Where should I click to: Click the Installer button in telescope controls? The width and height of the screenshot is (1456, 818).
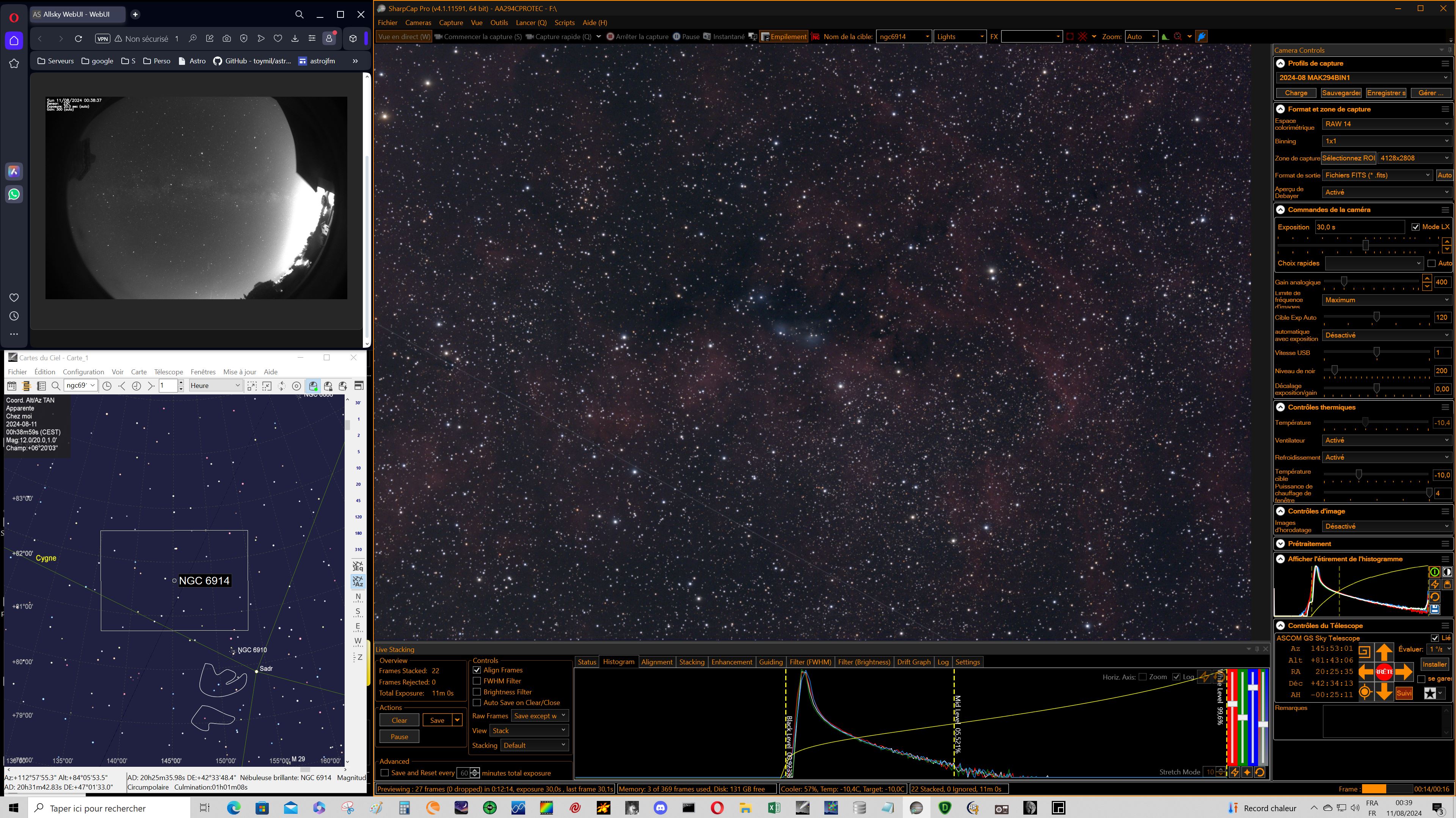(x=1434, y=665)
